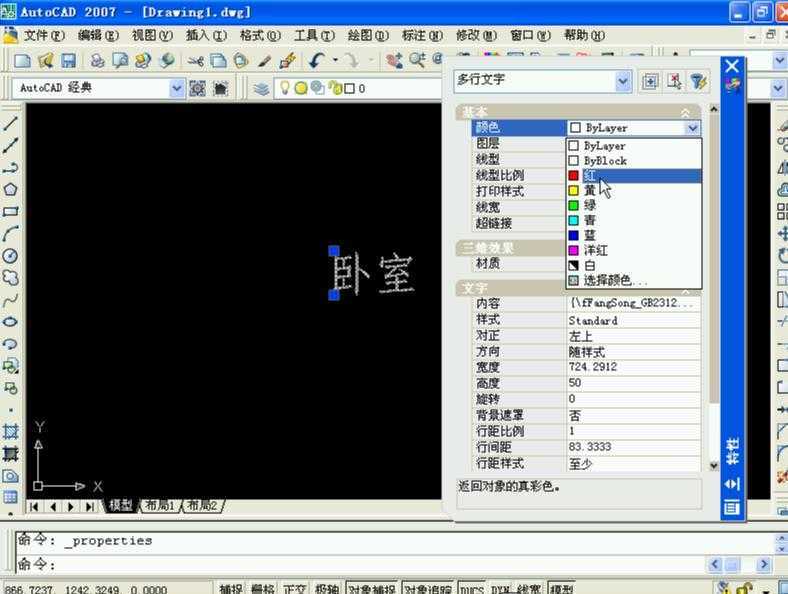Select the green 绿 color swatch
Image resolution: width=788 pixels, height=594 pixels.
(x=573, y=206)
